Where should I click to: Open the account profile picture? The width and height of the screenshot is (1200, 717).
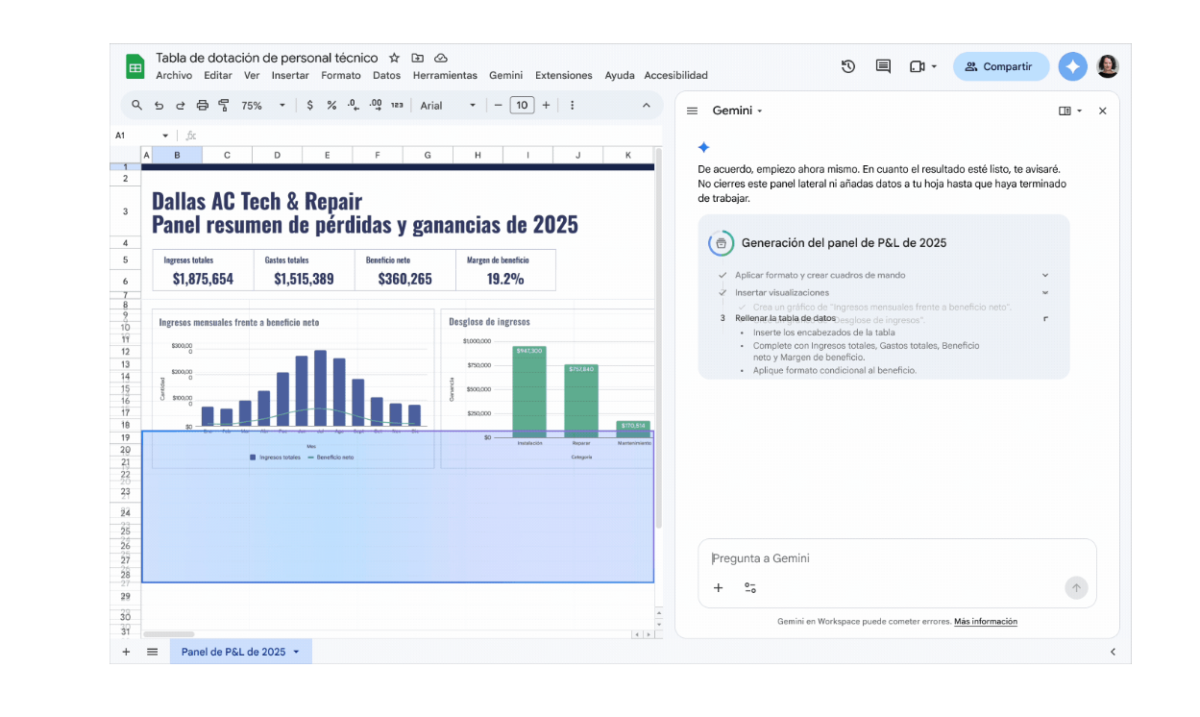coord(1108,67)
